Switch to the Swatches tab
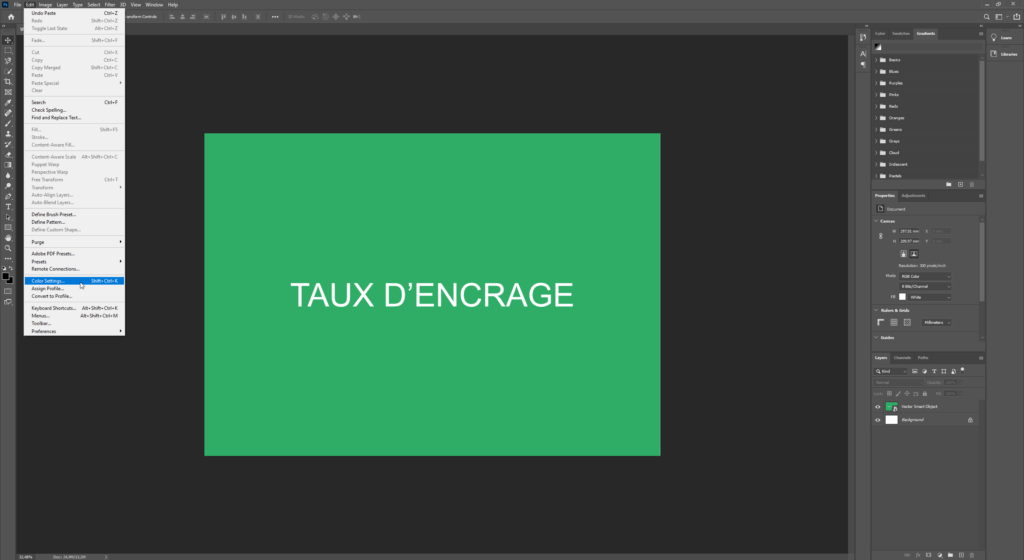The height and width of the screenshot is (560, 1024). point(901,33)
